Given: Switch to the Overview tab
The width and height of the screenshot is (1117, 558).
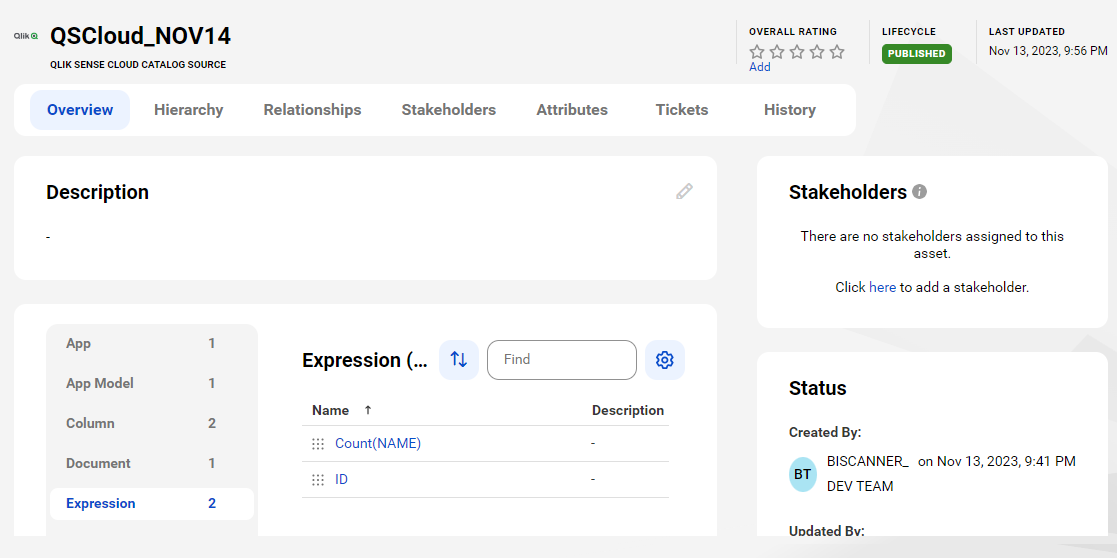Looking at the screenshot, I should coord(80,110).
